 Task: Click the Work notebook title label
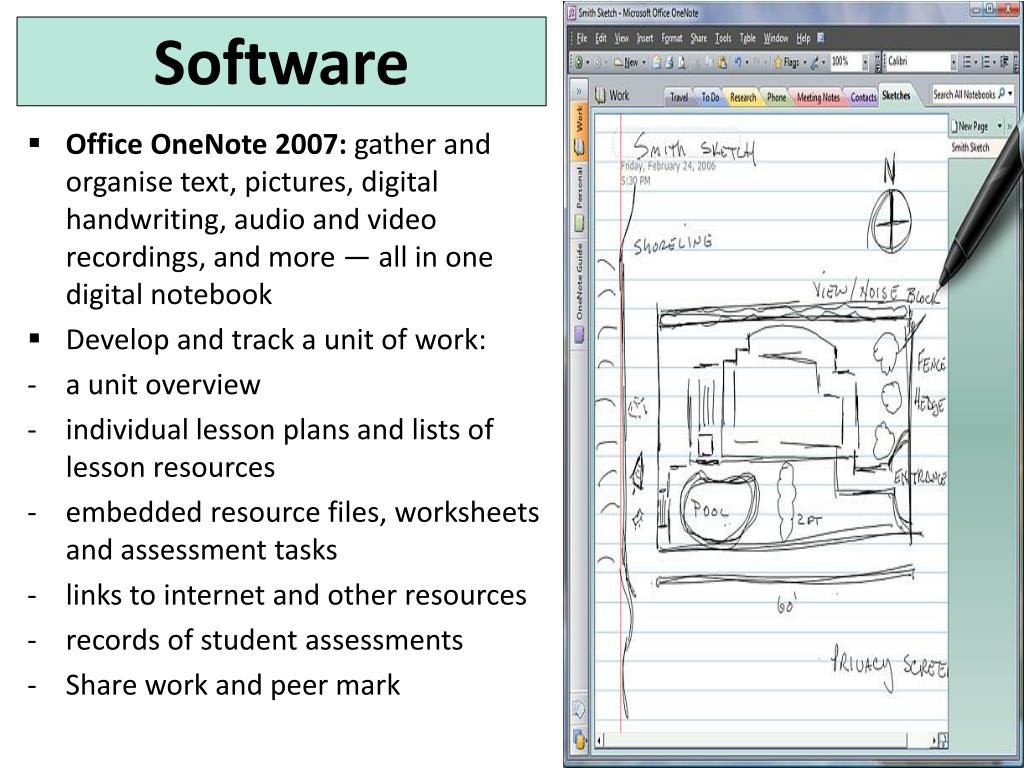coord(618,96)
